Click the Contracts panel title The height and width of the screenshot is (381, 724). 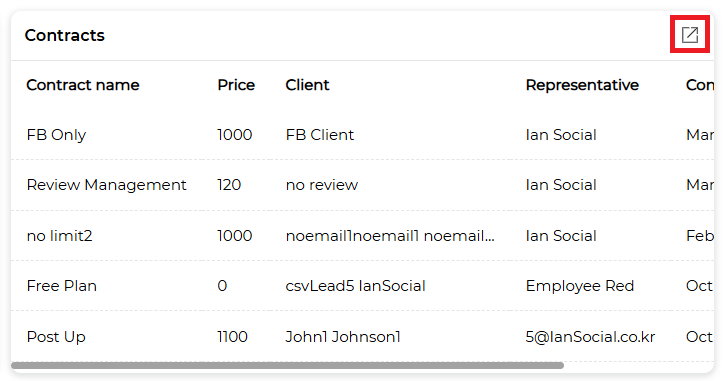click(x=65, y=35)
